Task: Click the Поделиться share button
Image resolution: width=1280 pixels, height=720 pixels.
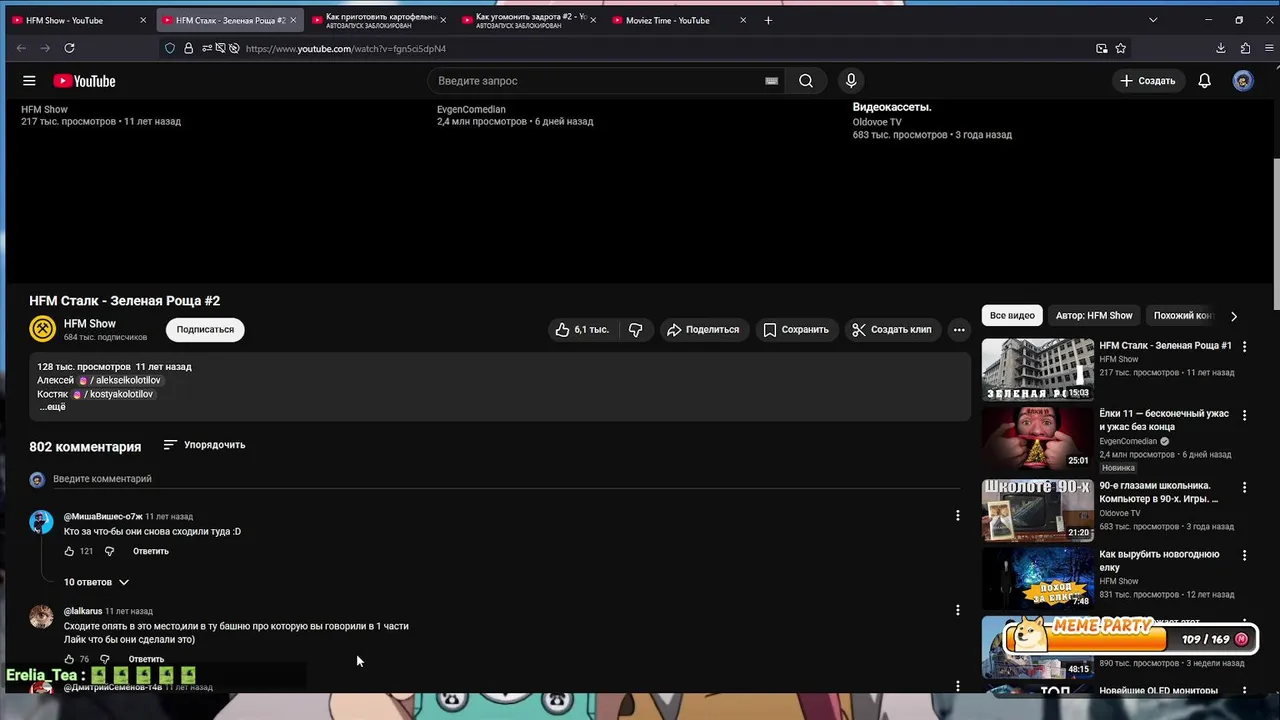Action: pos(703,329)
